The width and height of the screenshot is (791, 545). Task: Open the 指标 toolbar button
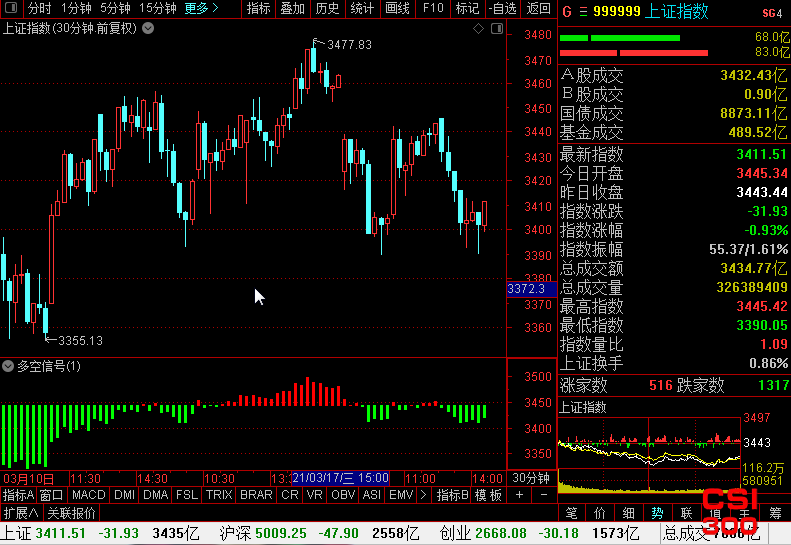pos(259,8)
